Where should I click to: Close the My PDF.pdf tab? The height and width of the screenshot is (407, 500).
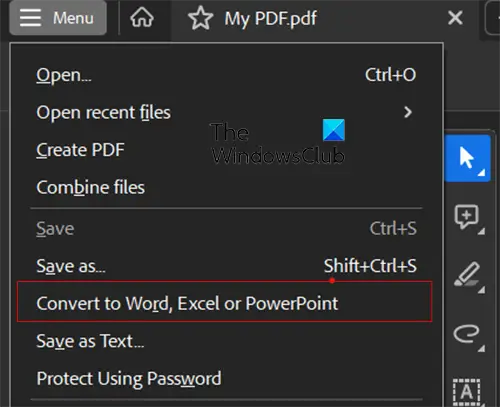click(455, 18)
